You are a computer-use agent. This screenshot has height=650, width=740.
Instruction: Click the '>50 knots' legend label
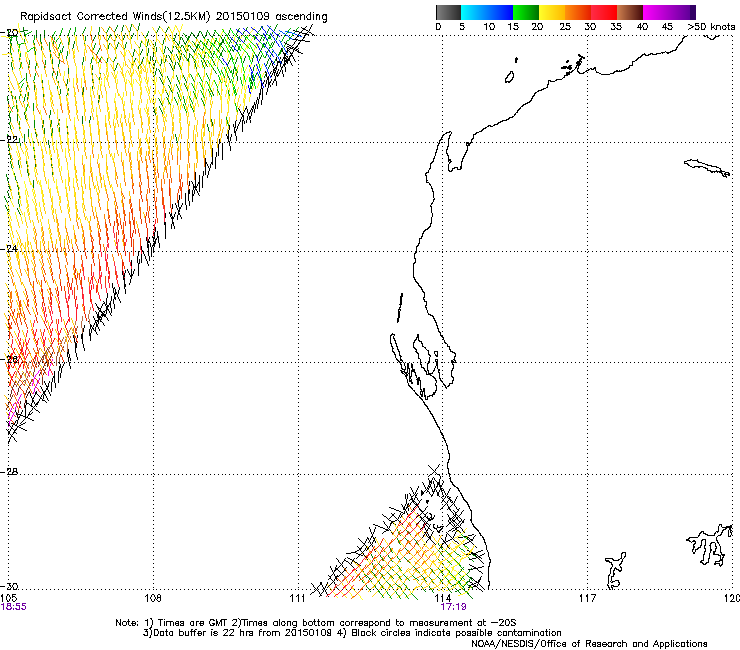click(x=711, y=27)
